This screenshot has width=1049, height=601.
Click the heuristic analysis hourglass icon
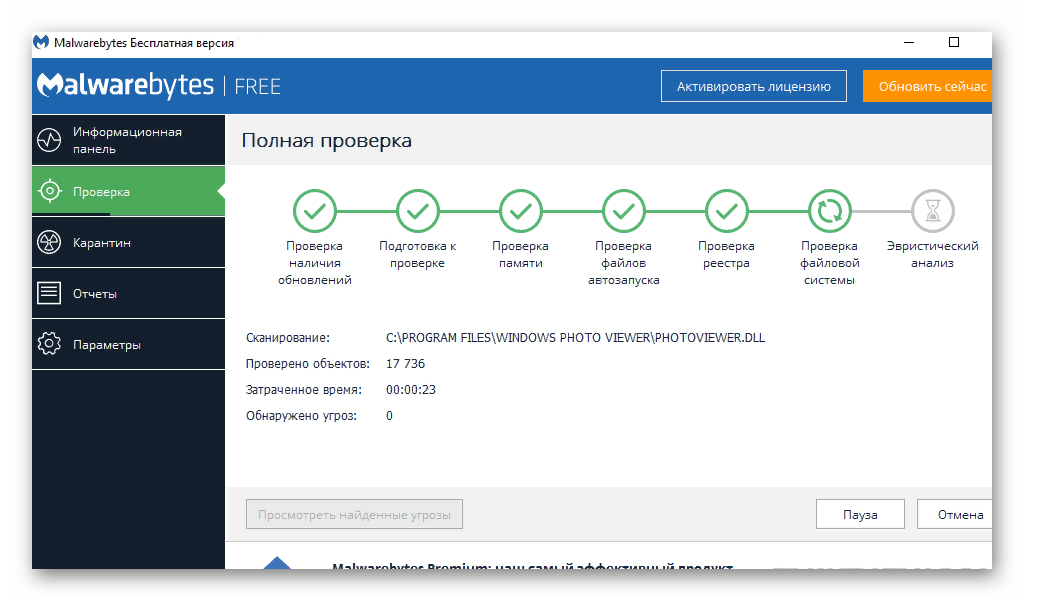point(932,211)
